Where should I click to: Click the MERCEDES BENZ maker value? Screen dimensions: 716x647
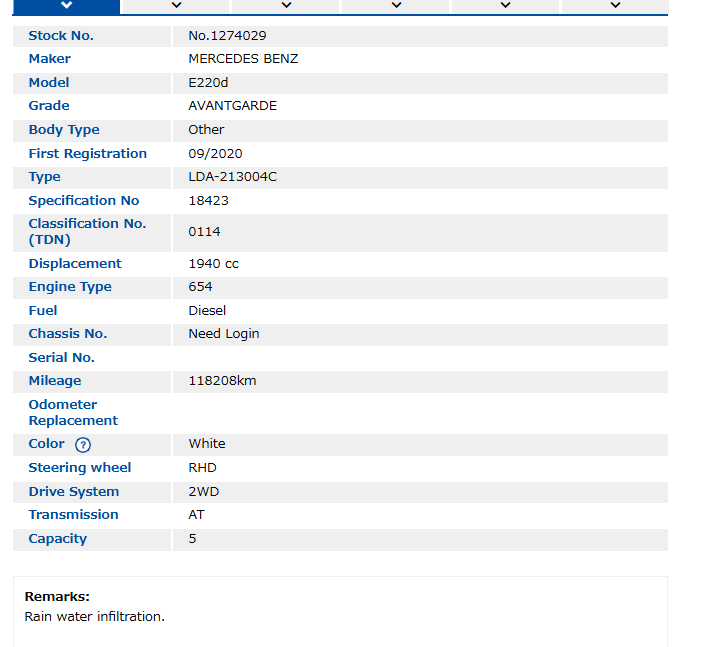click(x=243, y=59)
